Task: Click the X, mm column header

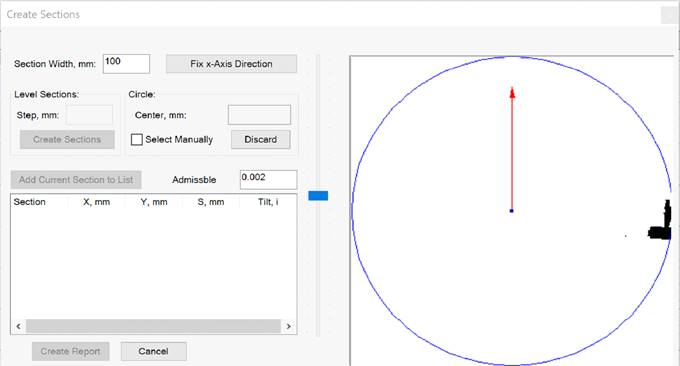Action: [x=96, y=202]
